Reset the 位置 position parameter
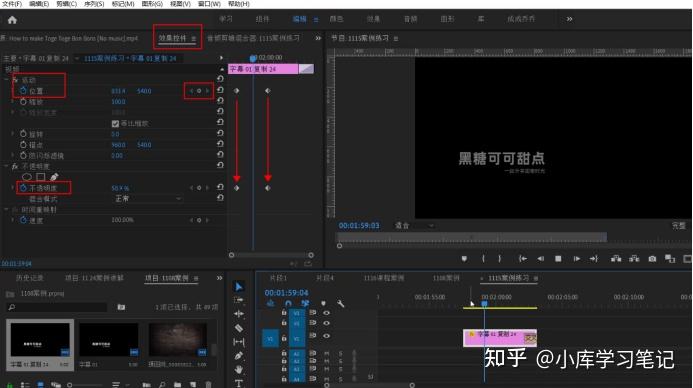Screen dimensions: 693x388 220,90
